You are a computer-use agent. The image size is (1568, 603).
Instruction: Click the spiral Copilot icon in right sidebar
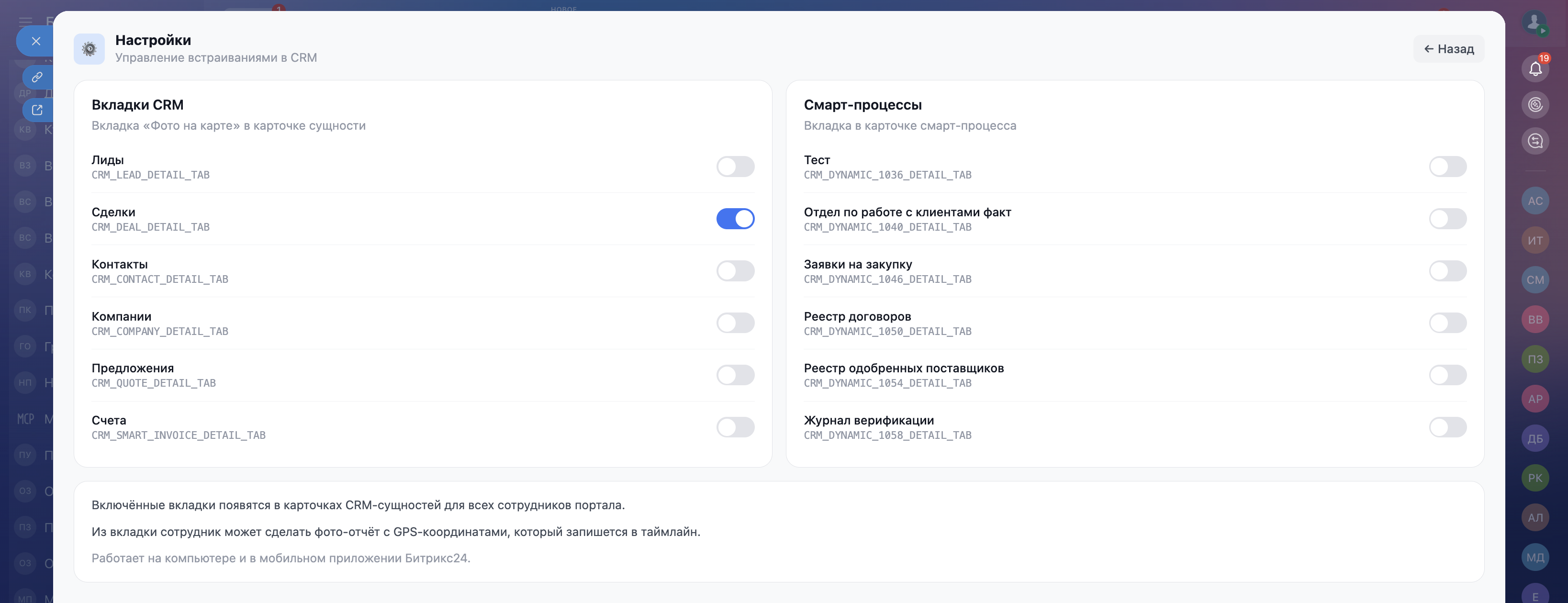1535,105
